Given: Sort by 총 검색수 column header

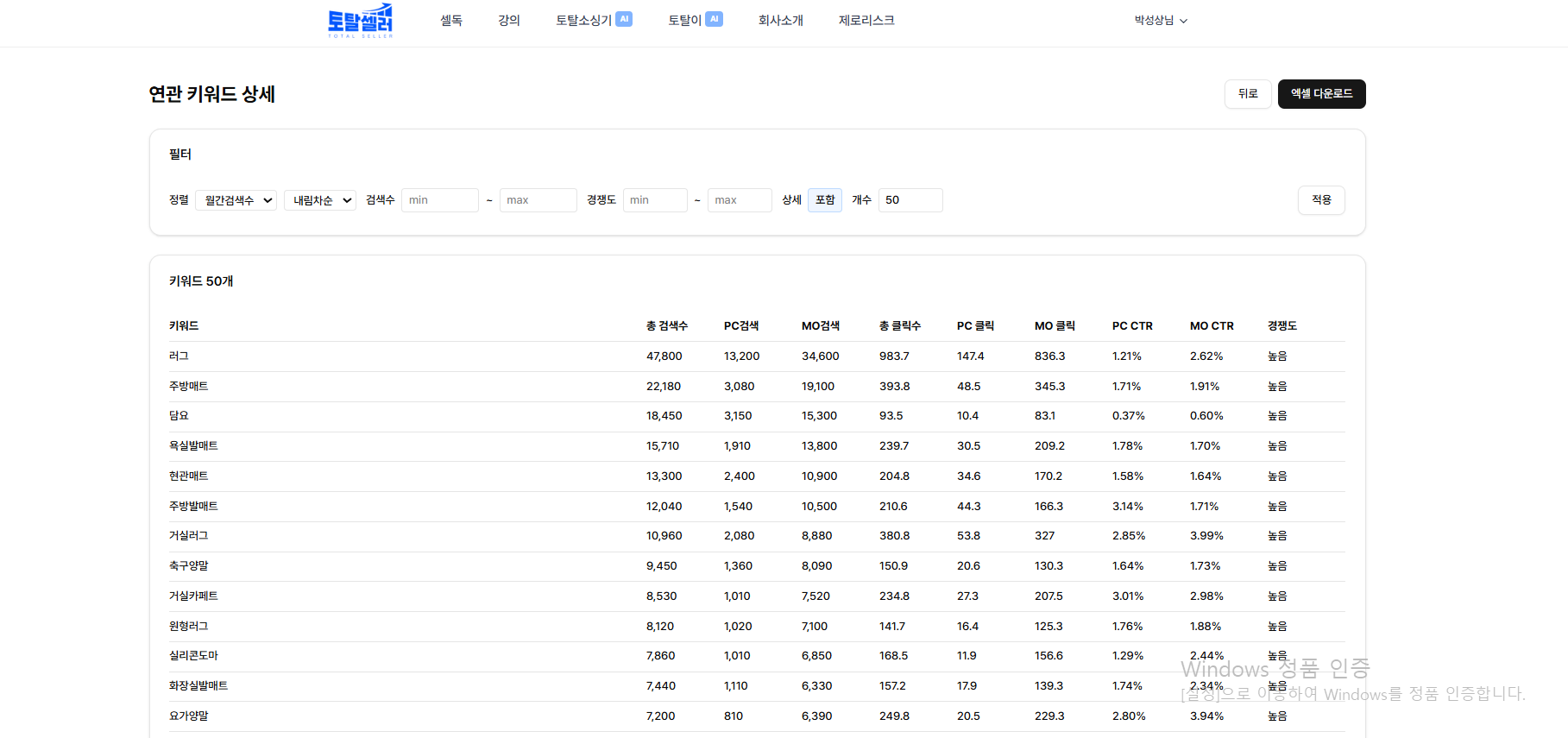Looking at the screenshot, I should pyautogui.click(x=667, y=326).
